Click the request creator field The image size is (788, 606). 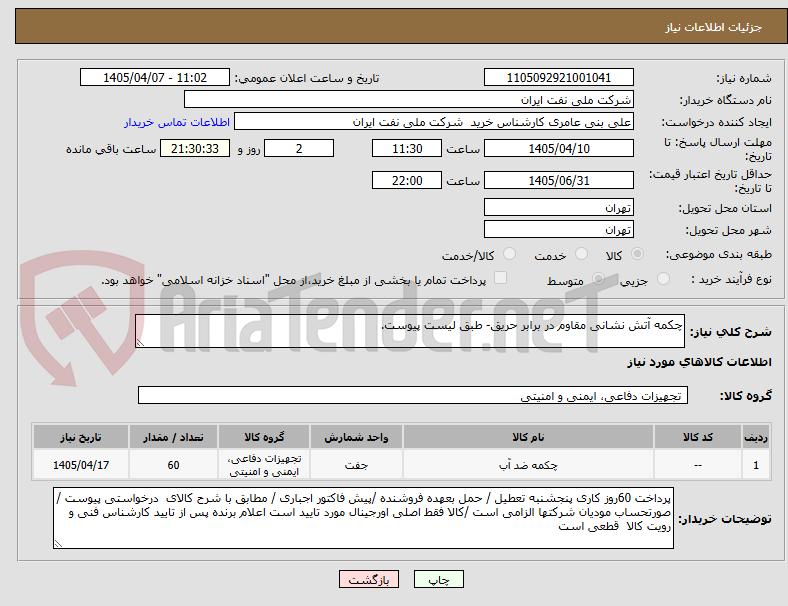coord(434,122)
